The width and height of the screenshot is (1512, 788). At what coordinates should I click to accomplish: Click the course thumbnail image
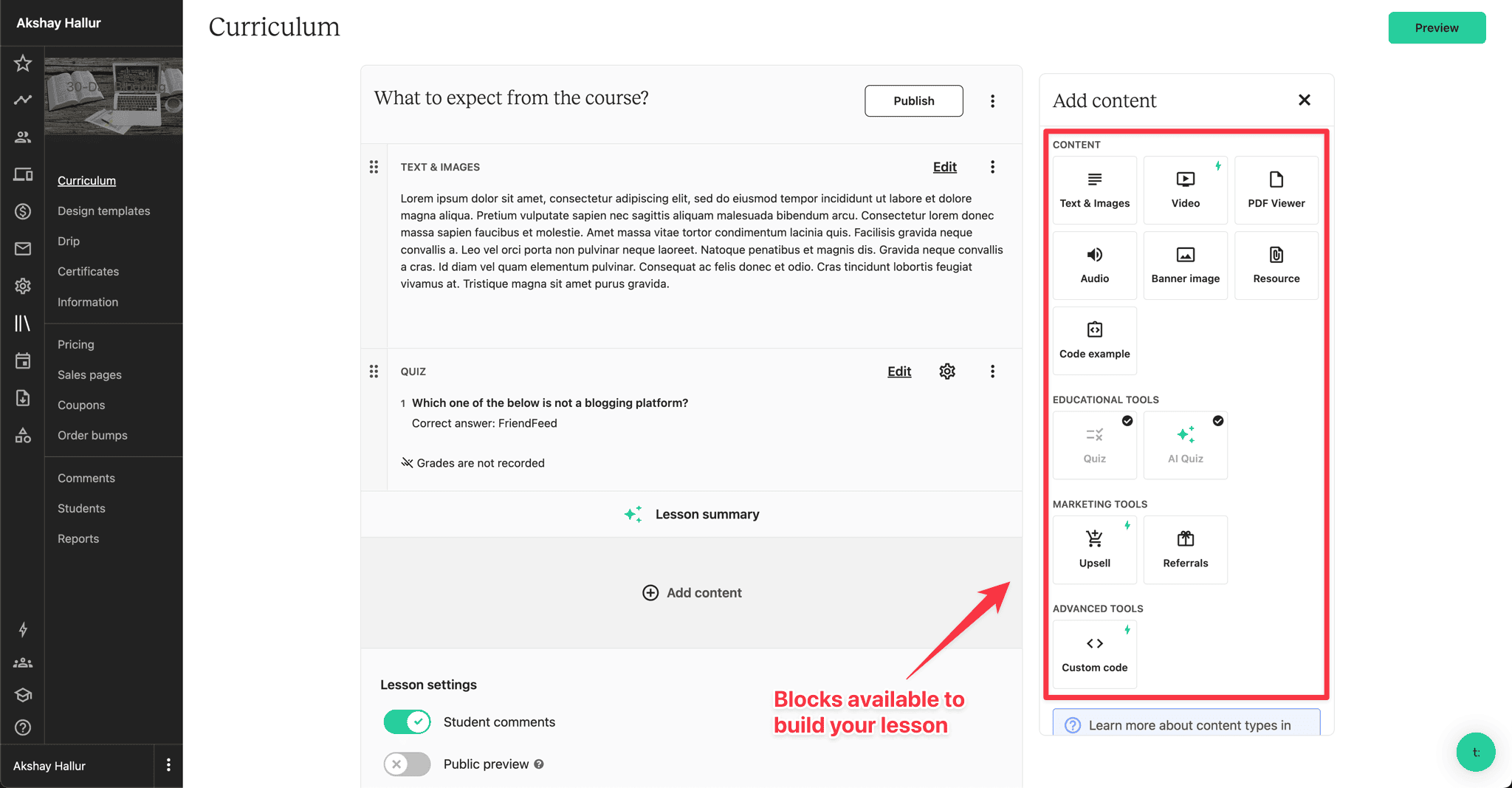pos(113,96)
